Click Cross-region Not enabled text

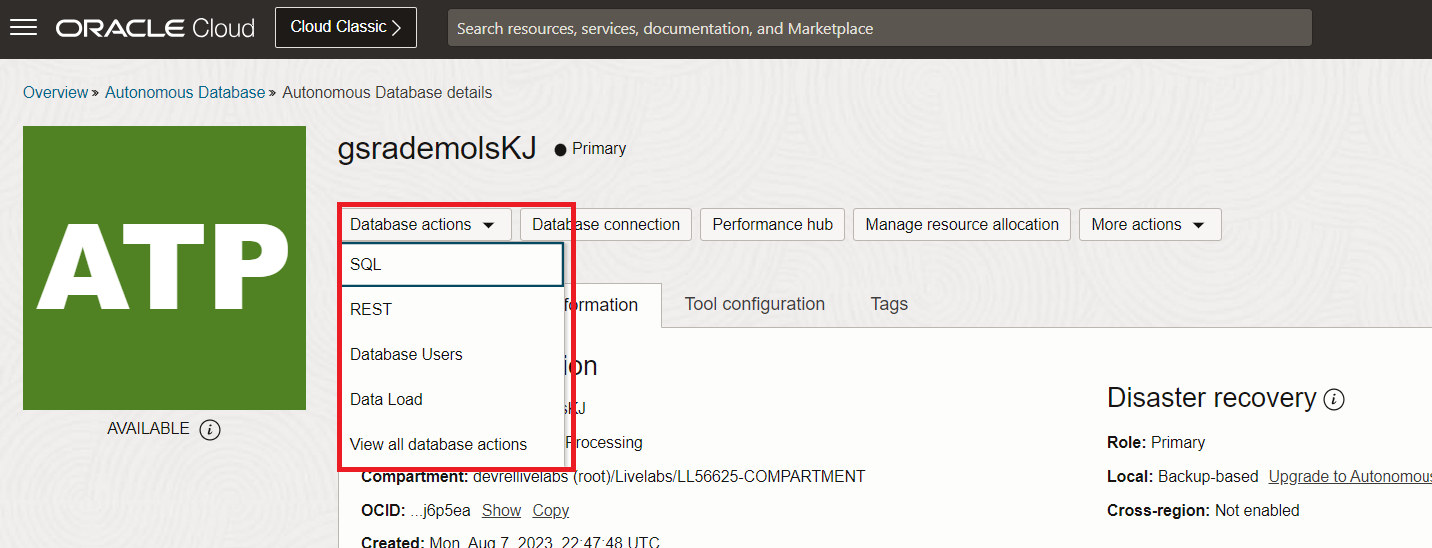(1203, 510)
